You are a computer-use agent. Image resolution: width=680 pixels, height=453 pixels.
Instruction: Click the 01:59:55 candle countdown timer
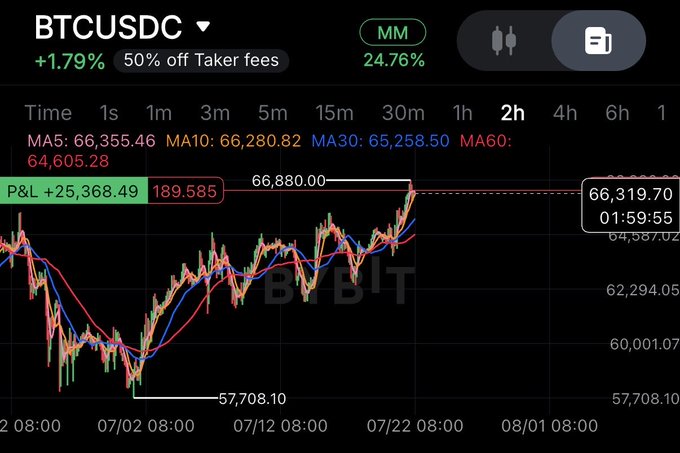point(636,218)
